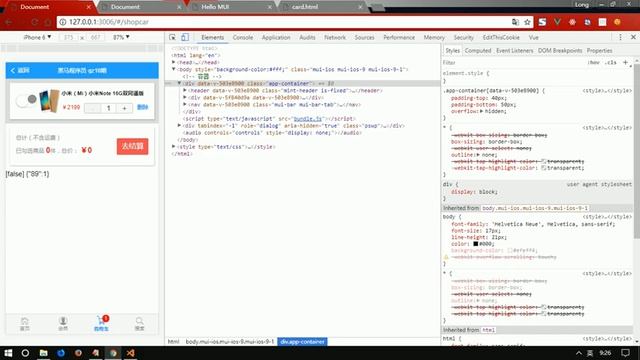Select div.app-container in breadcrumb bar
Screen dimensions: 640x360
click(302, 342)
